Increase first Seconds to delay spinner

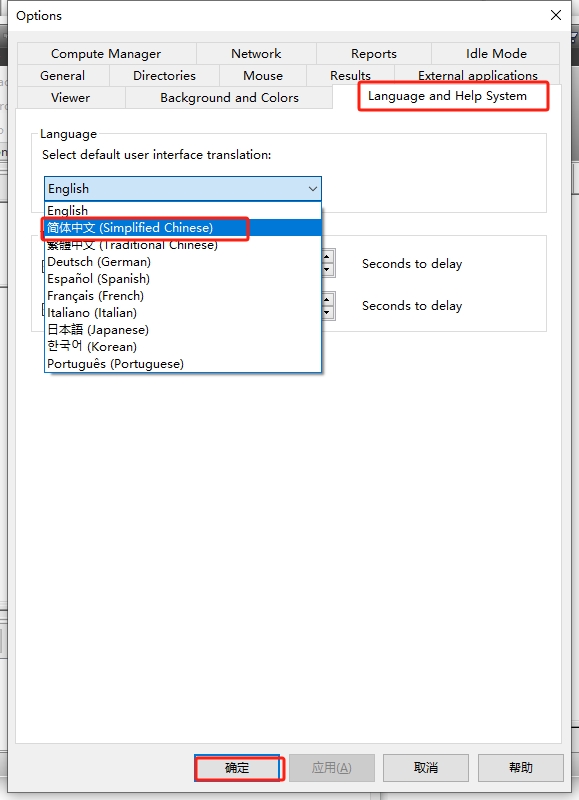[328, 256]
